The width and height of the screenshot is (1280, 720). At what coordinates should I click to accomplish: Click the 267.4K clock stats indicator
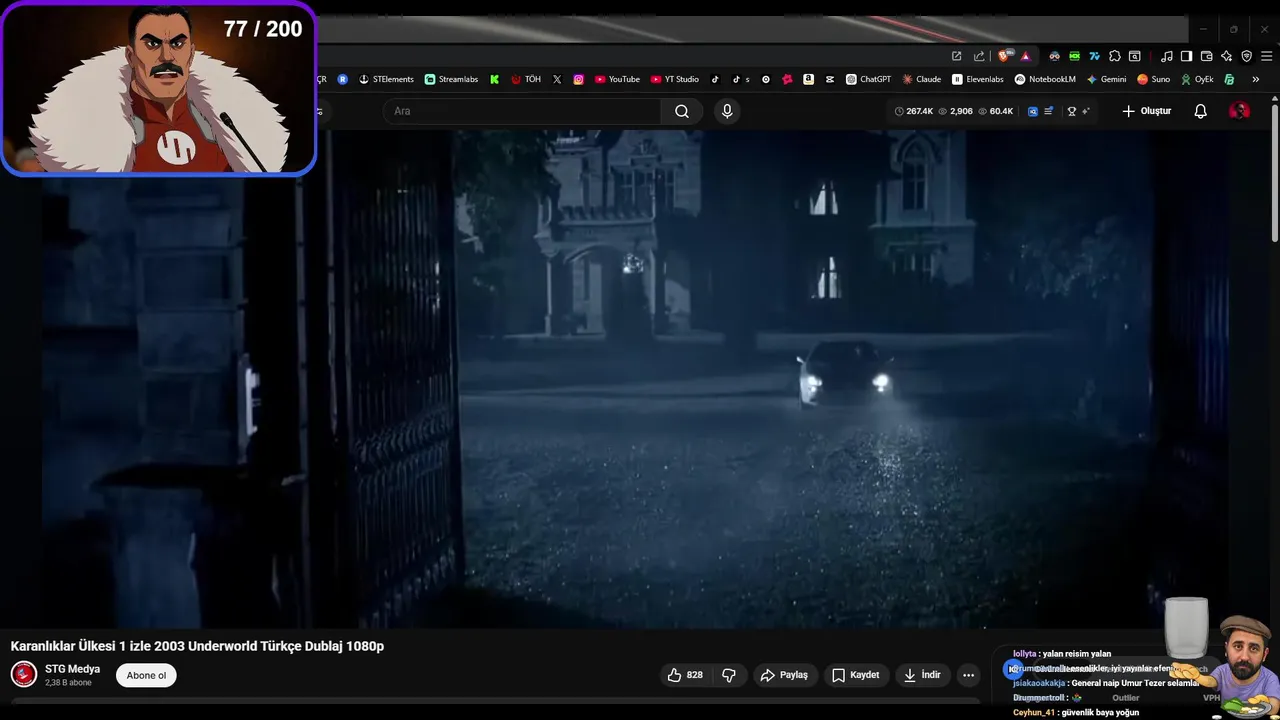[x=914, y=111]
